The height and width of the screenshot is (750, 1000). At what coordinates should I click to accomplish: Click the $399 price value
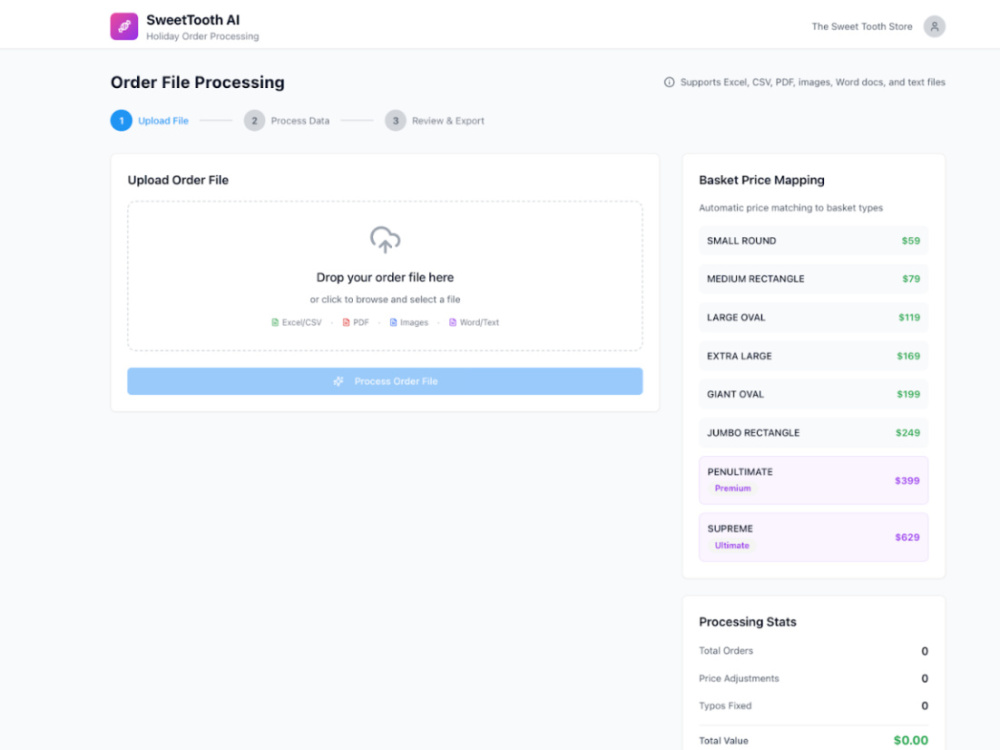click(907, 480)
